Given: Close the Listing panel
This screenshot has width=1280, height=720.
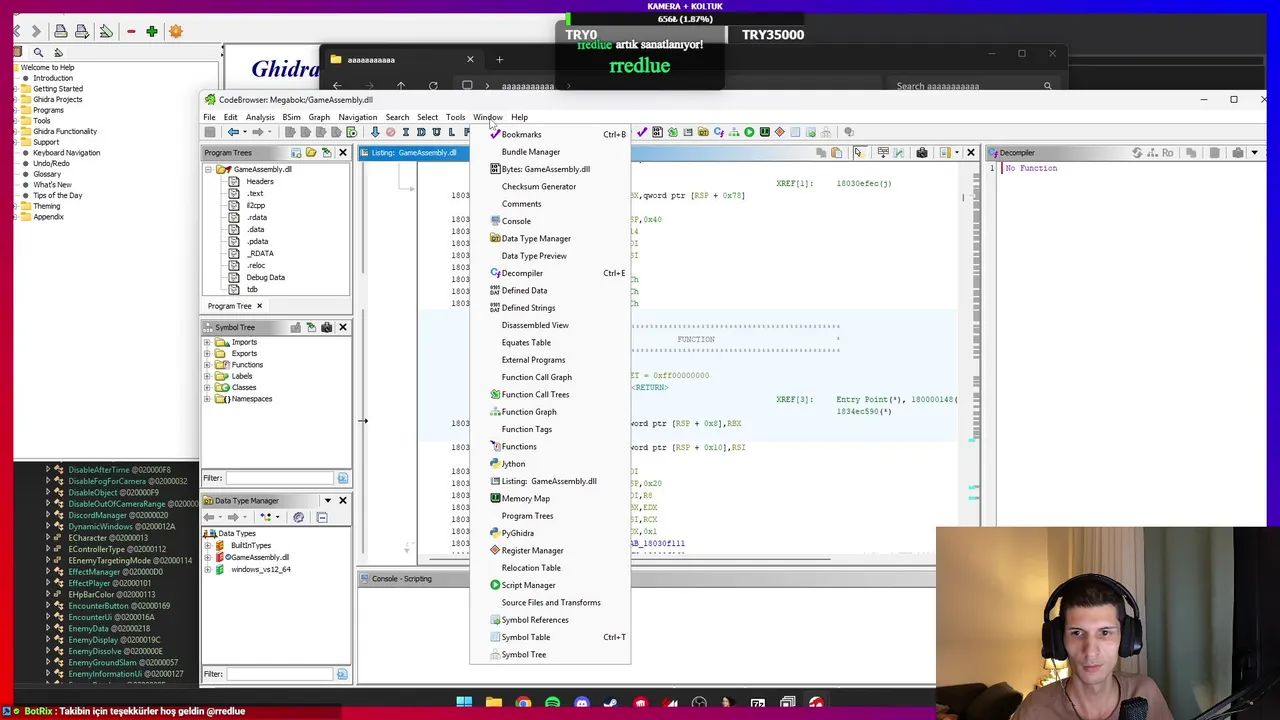Looking at the screenshot, I should (970, 153).
